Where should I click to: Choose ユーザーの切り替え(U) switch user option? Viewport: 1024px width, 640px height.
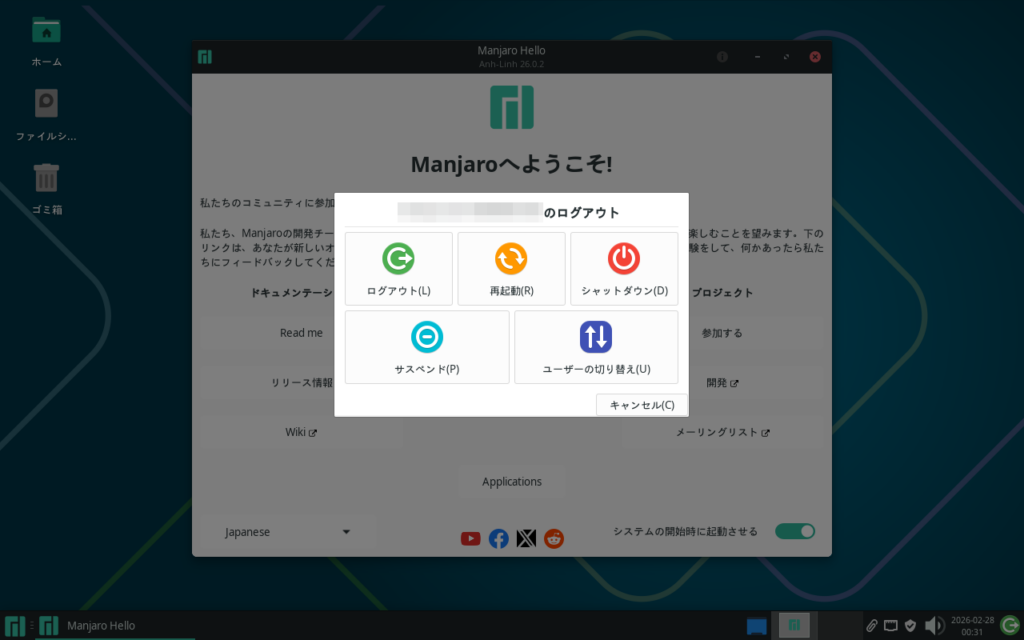coord(596,346)
